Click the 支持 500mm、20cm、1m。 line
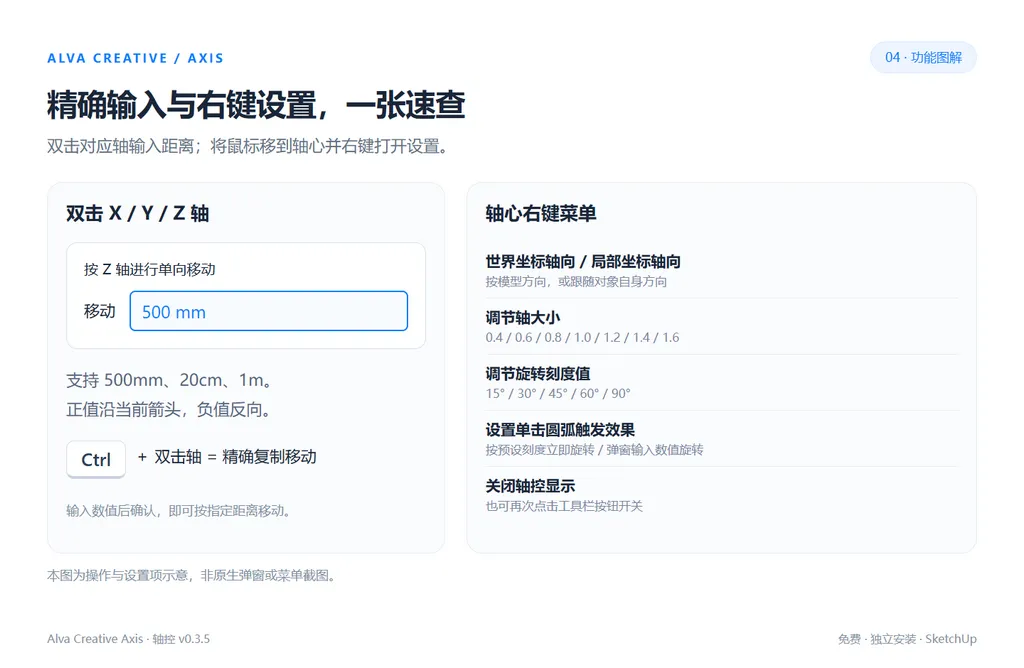The image size is (1024, 668). click(170, 380)
